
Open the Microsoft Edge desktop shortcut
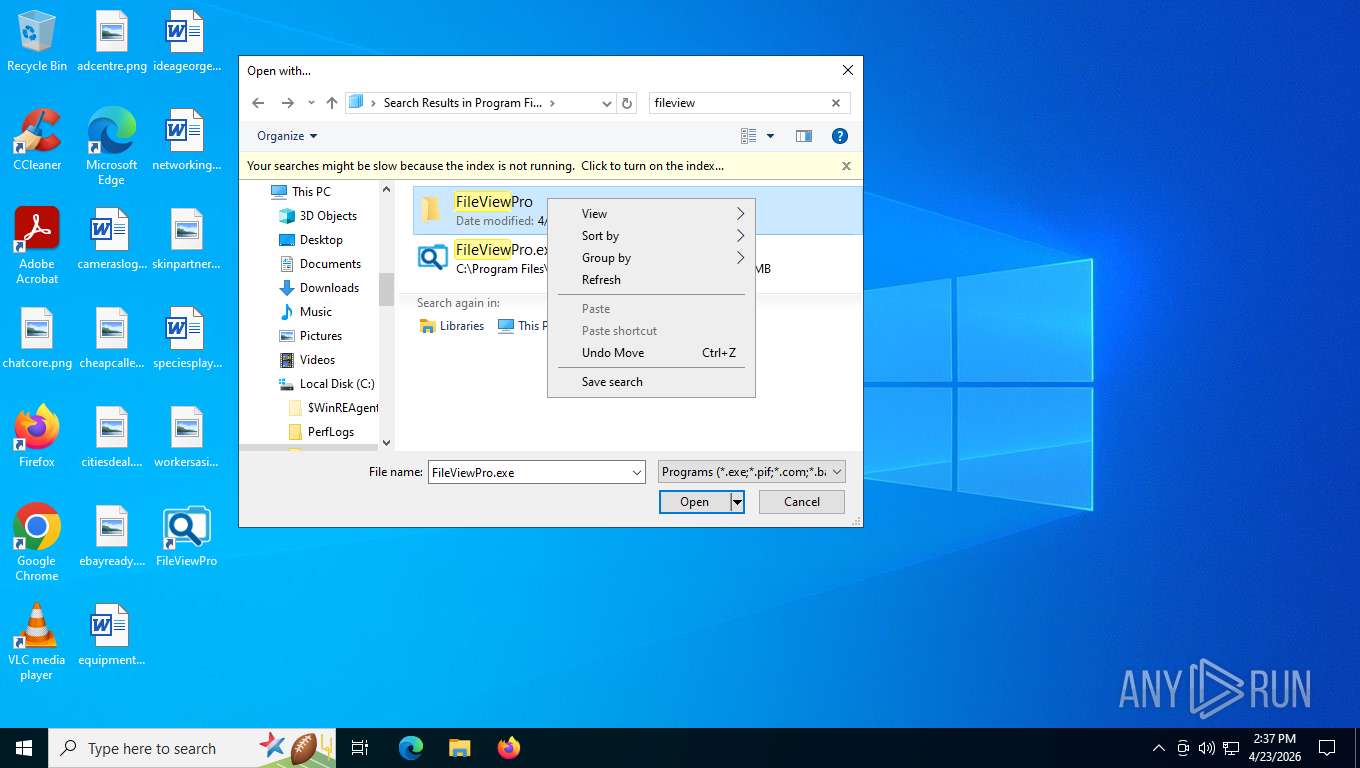[x=112, y=147]
